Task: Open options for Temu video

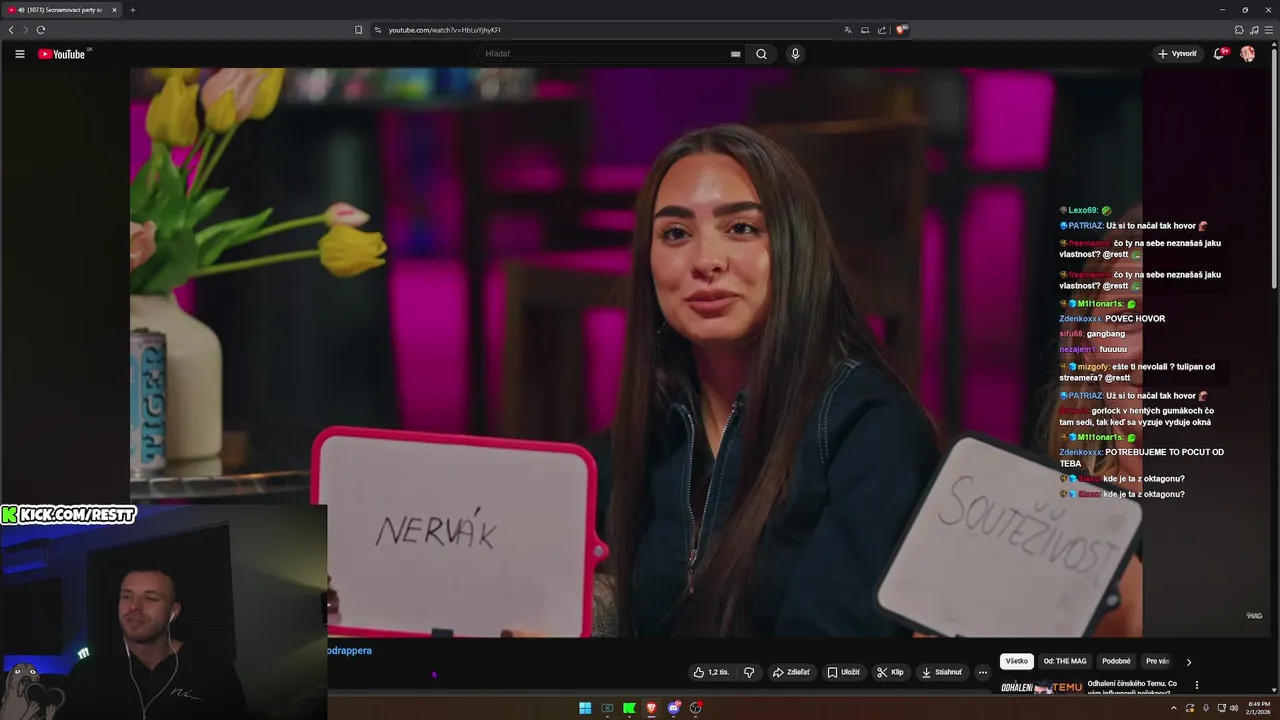Action: point(1197,685)
